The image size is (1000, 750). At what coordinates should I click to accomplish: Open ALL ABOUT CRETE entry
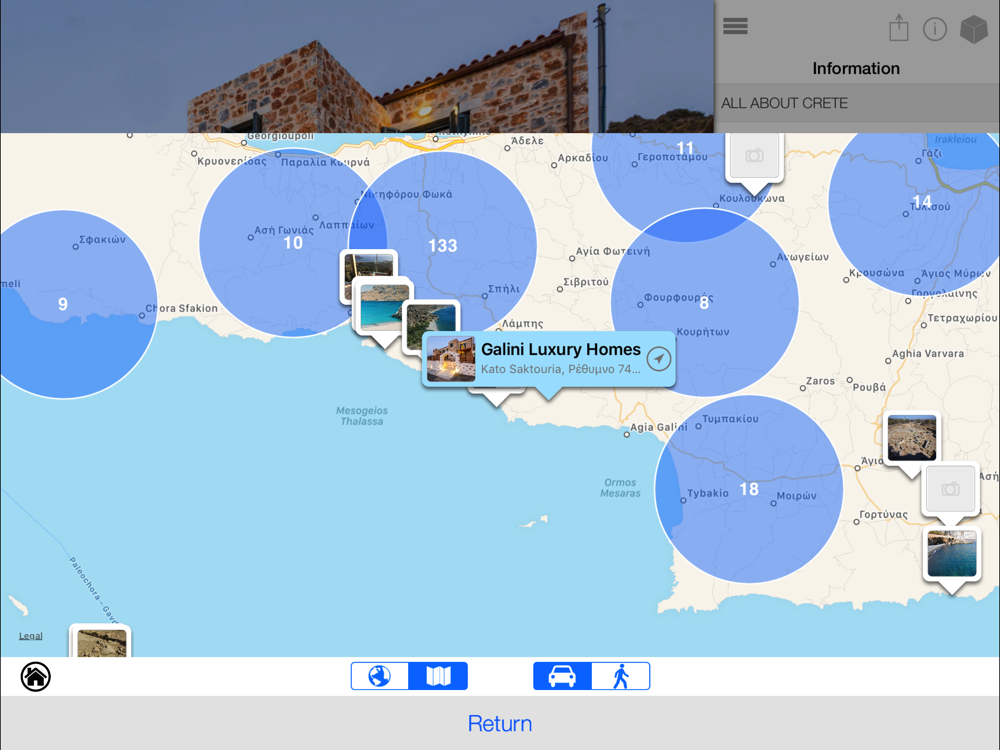(x=857, y=103)
